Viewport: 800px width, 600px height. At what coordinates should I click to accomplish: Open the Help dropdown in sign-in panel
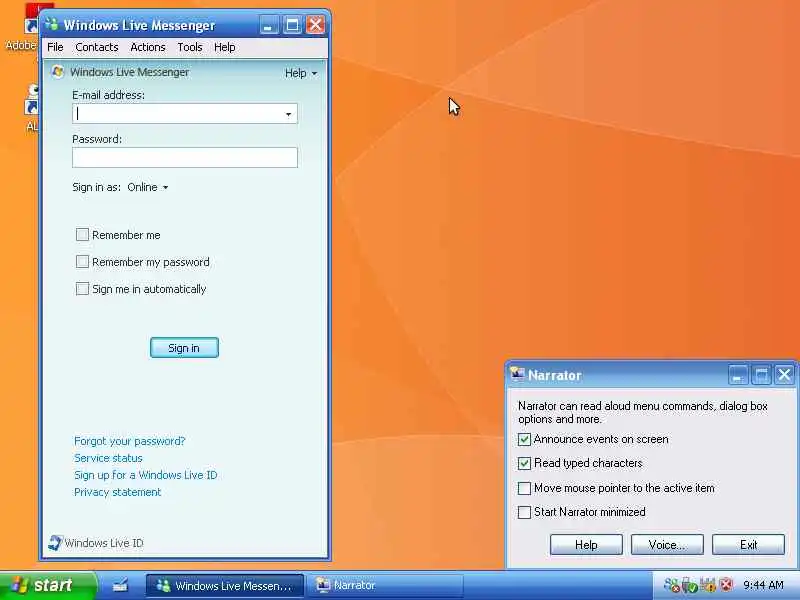[301, 73]
